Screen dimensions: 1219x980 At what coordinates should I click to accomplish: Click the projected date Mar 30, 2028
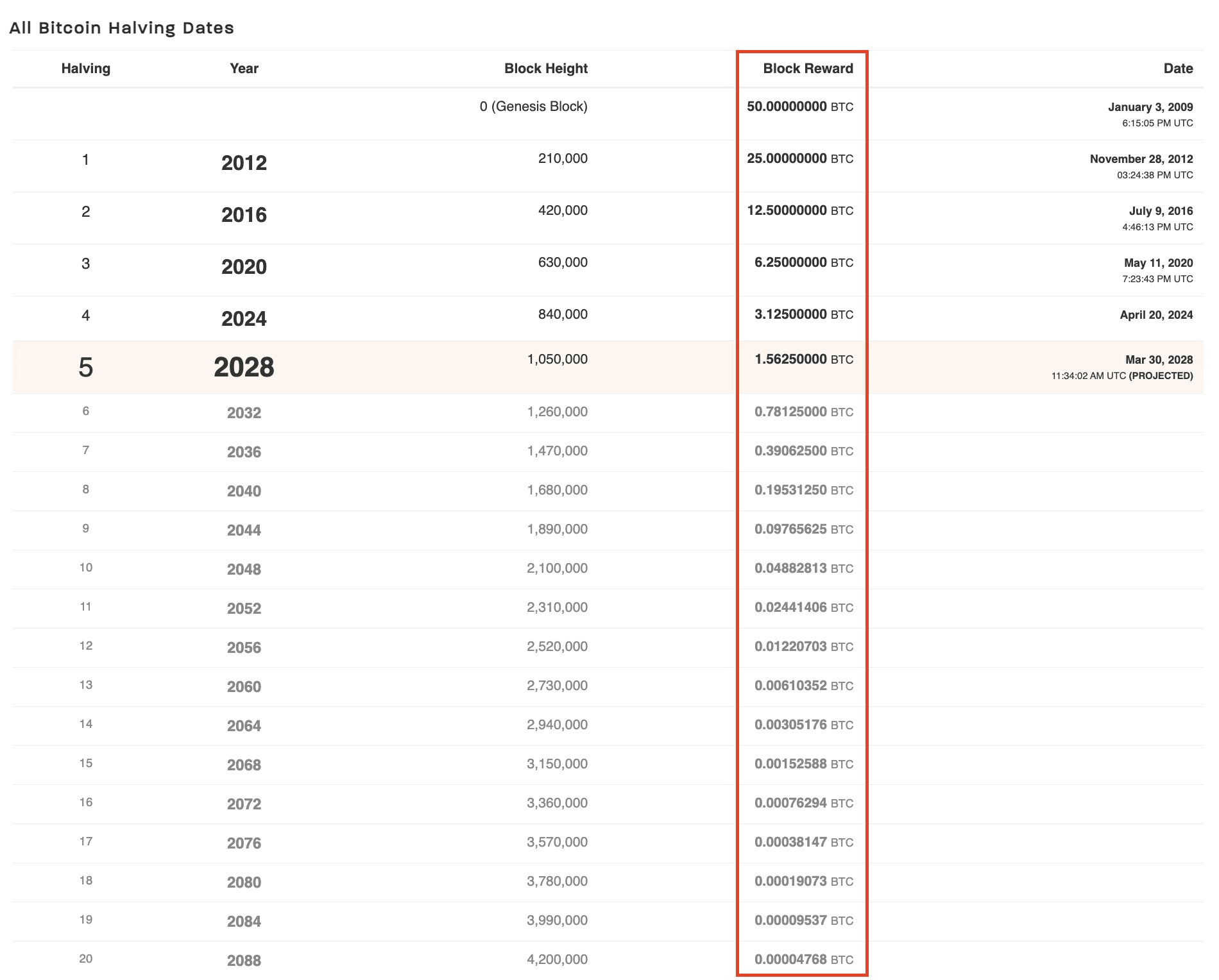(1159, 360)
